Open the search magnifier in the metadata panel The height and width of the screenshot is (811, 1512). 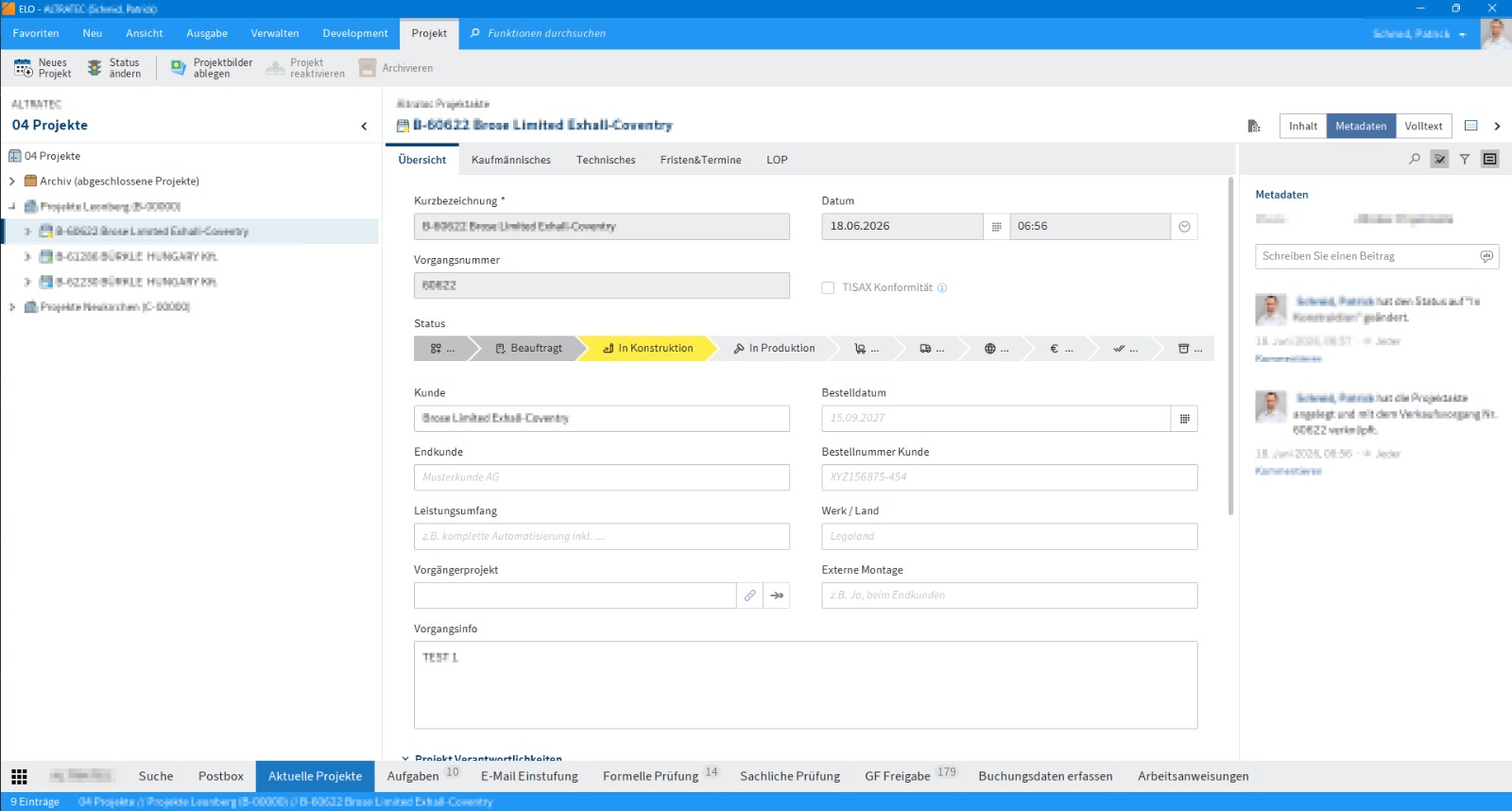(1415, 160)
